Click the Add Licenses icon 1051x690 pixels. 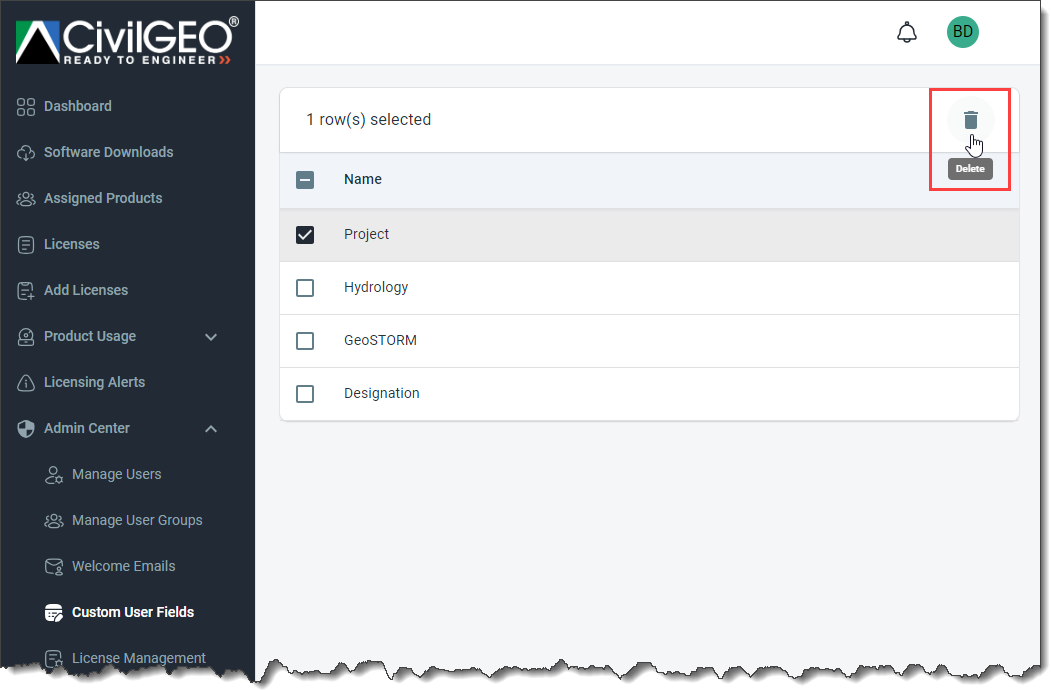click(25, 291)
